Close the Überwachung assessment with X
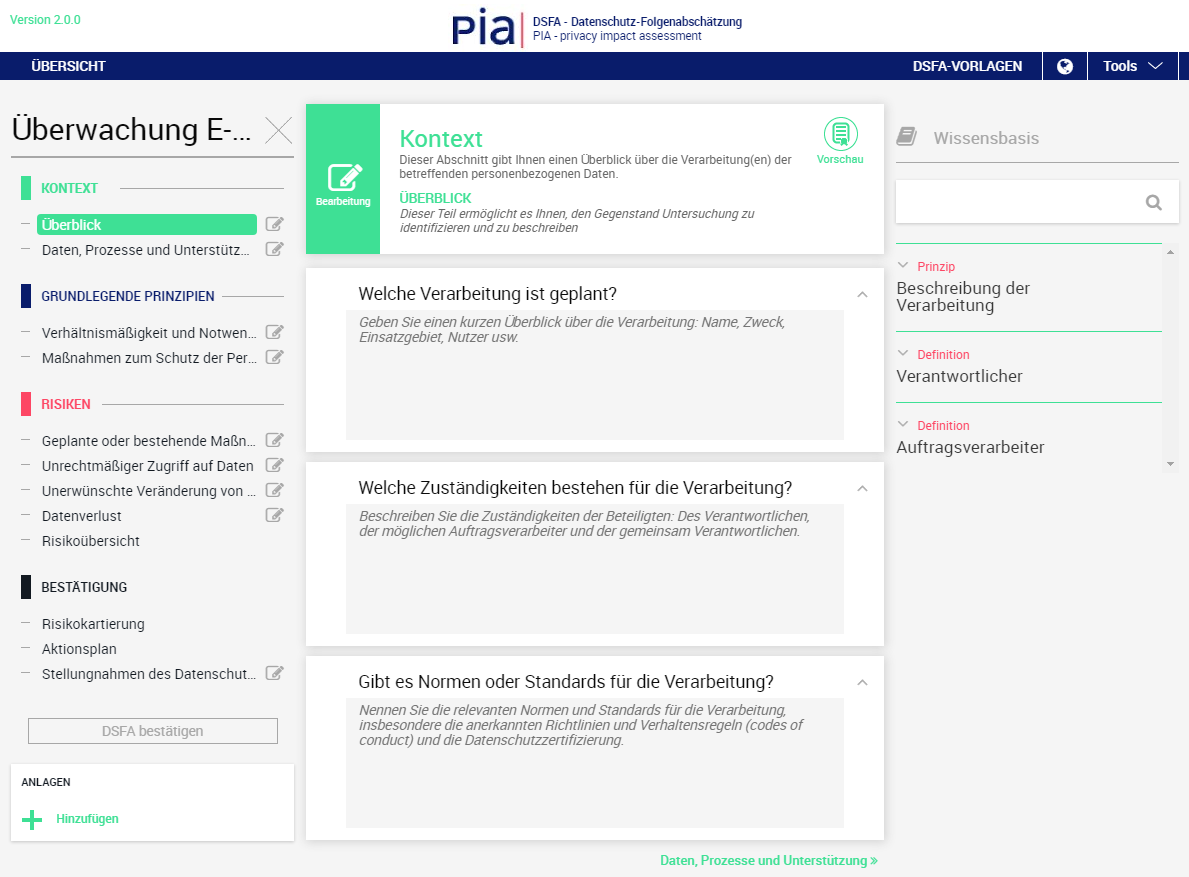This screenshot has height=877, width=1189. click(278, 131)
